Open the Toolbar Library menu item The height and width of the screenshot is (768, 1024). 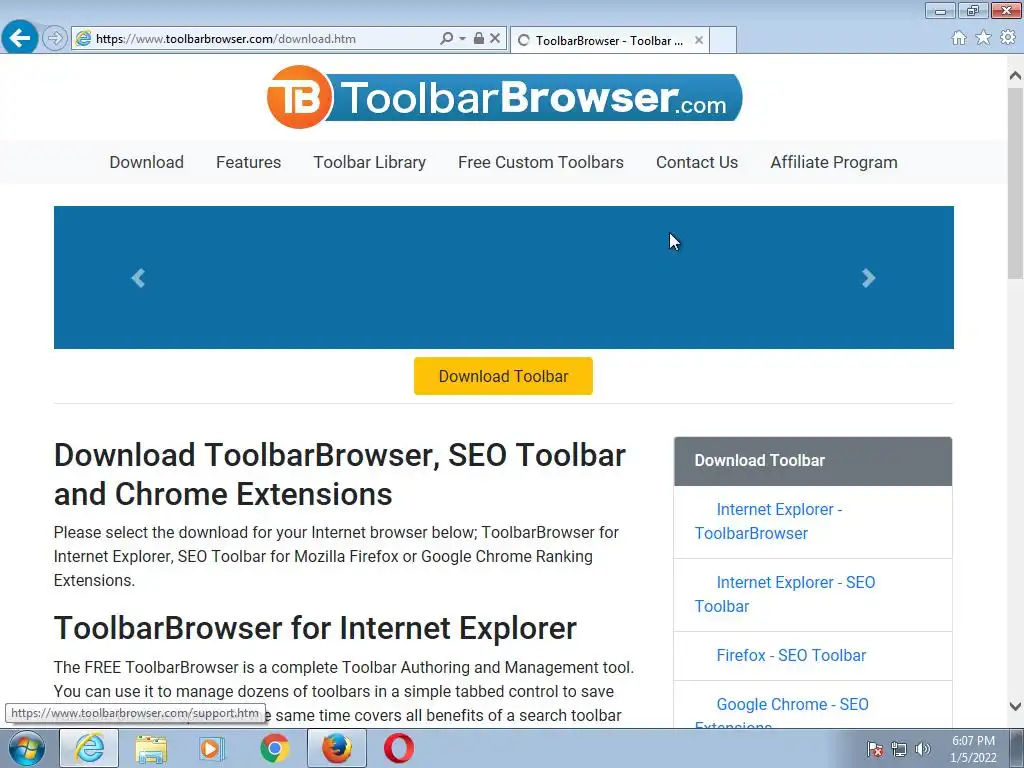[370, 162]
